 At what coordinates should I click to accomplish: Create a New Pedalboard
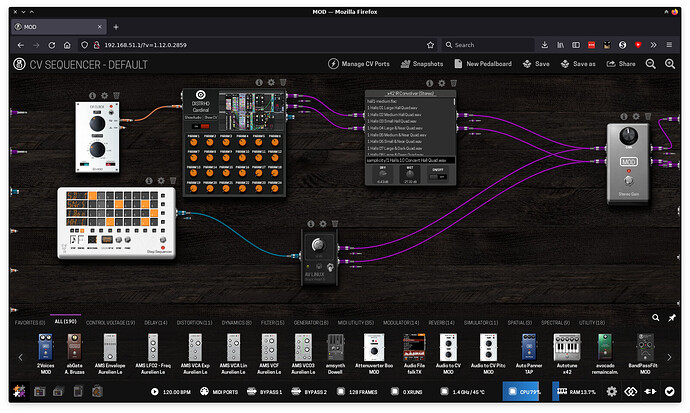(483, 64)
